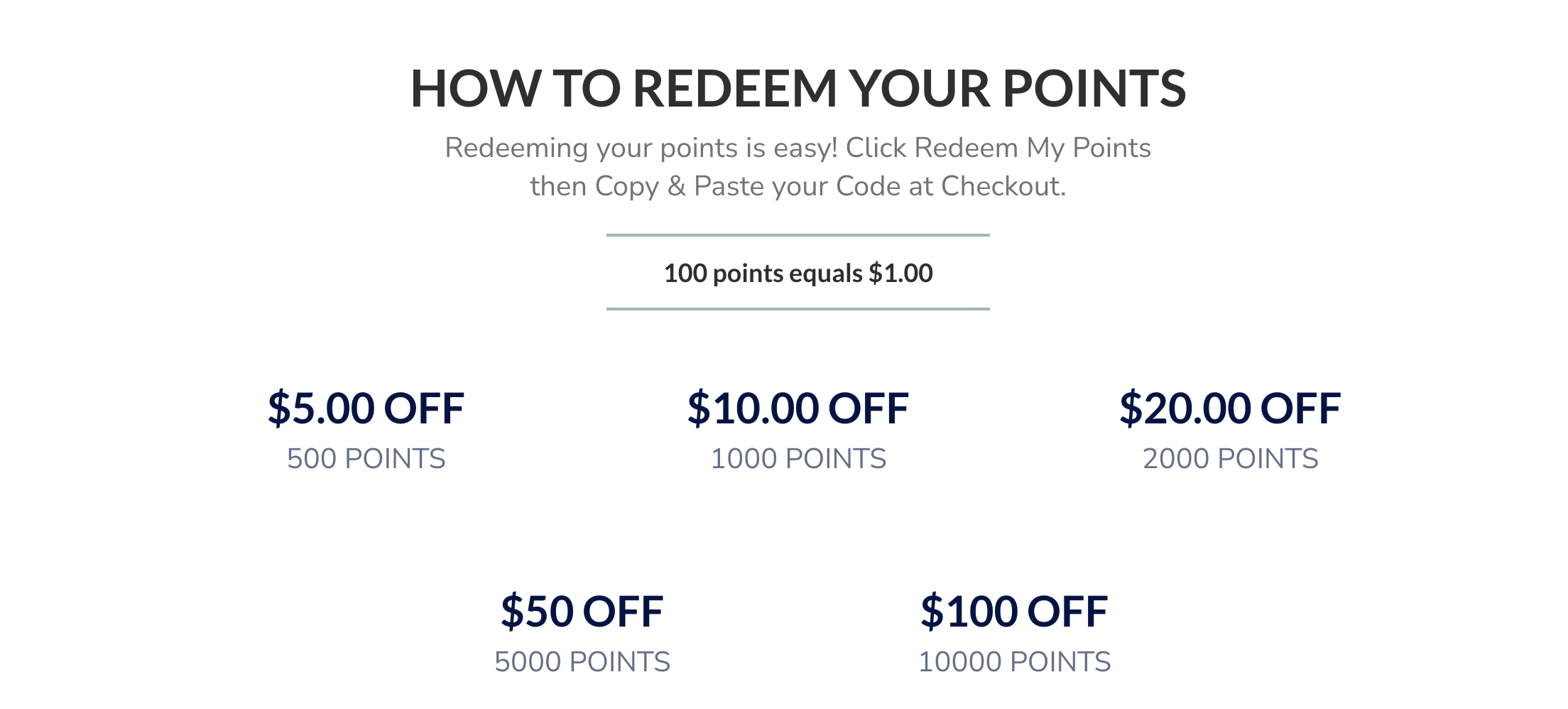Click the 100 points equals $1.00 text
This screenshot has height=709, width=1568.
[798, 274]
